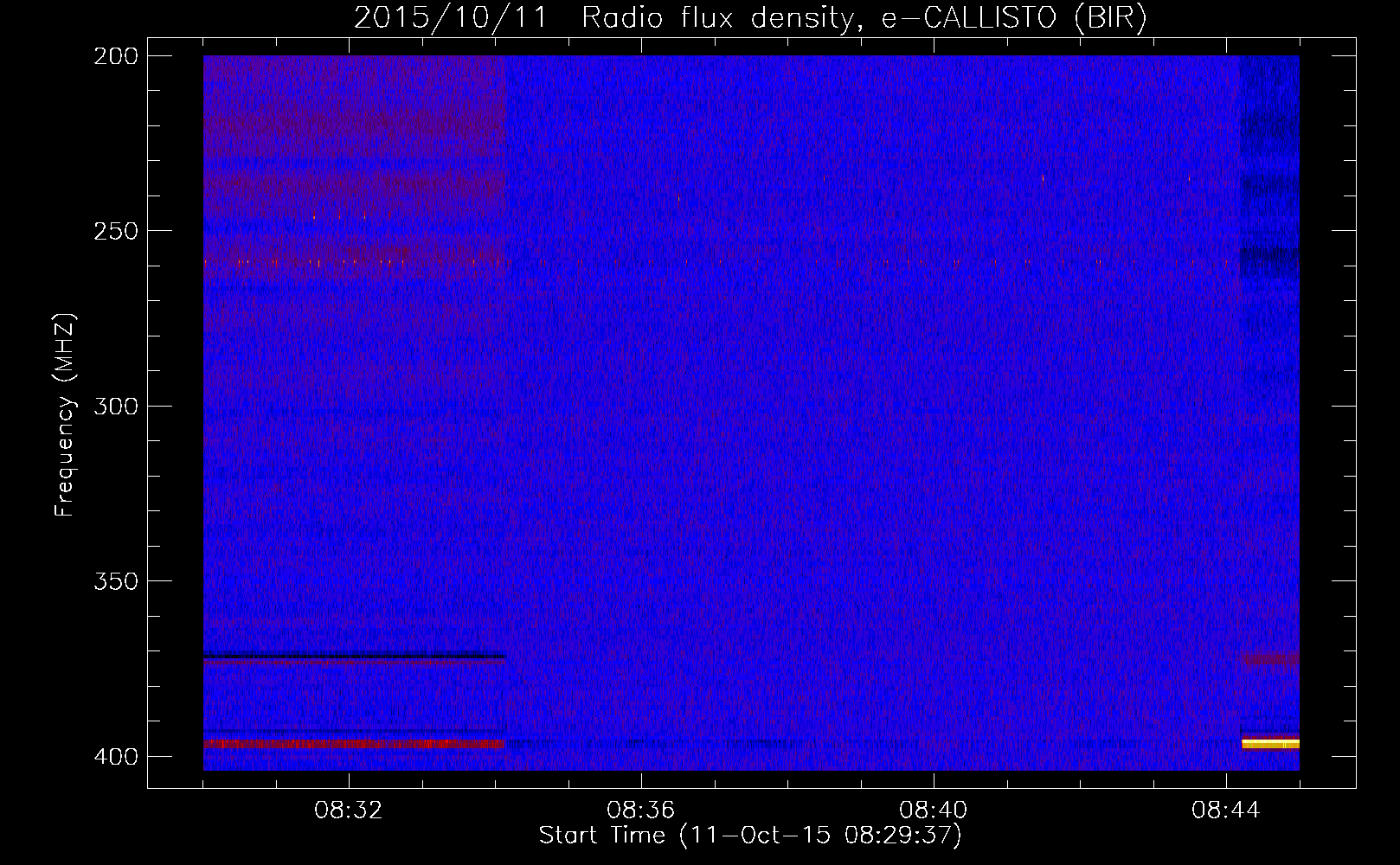The height and width of the screenshot is (865, 1400).
Task: Click the 300 frequency tick label
Action: [x=116, y=406]
